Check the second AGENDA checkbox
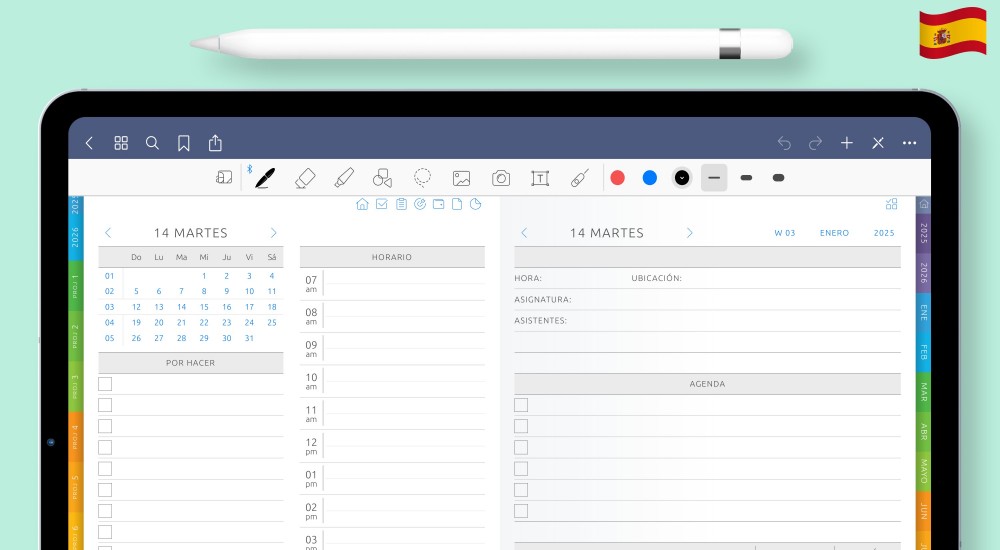 (x=521, y=426)
